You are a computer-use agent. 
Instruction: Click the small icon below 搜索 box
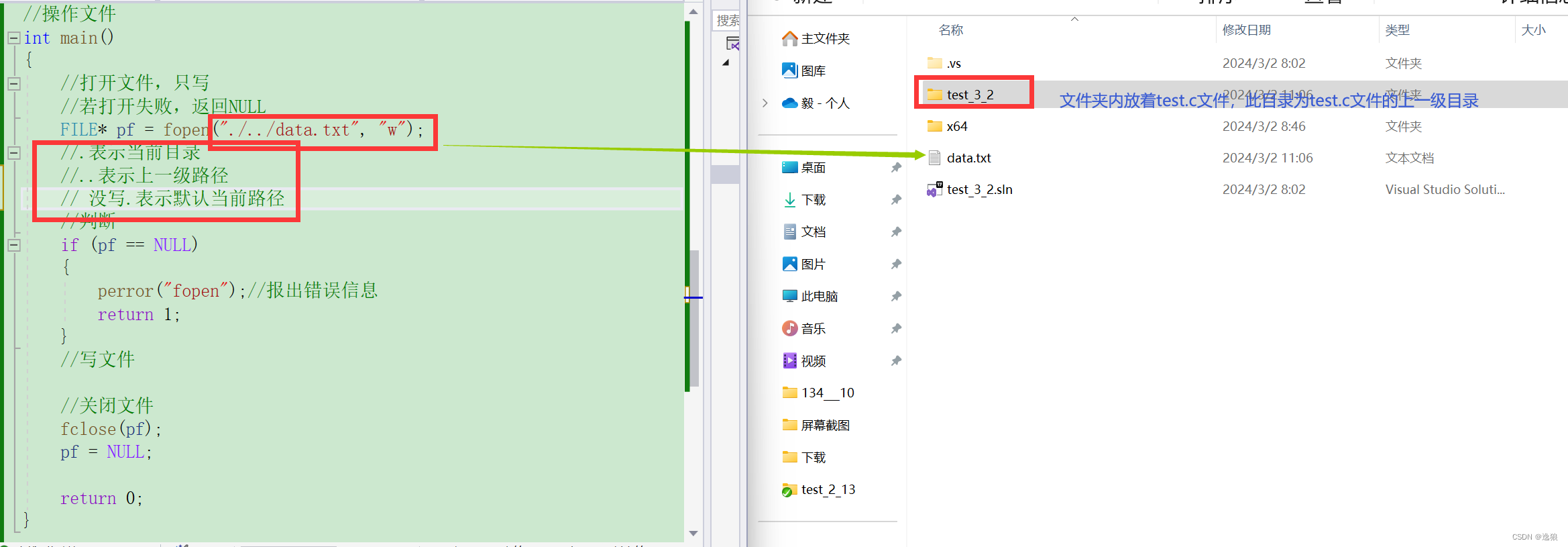click(732, 44)
